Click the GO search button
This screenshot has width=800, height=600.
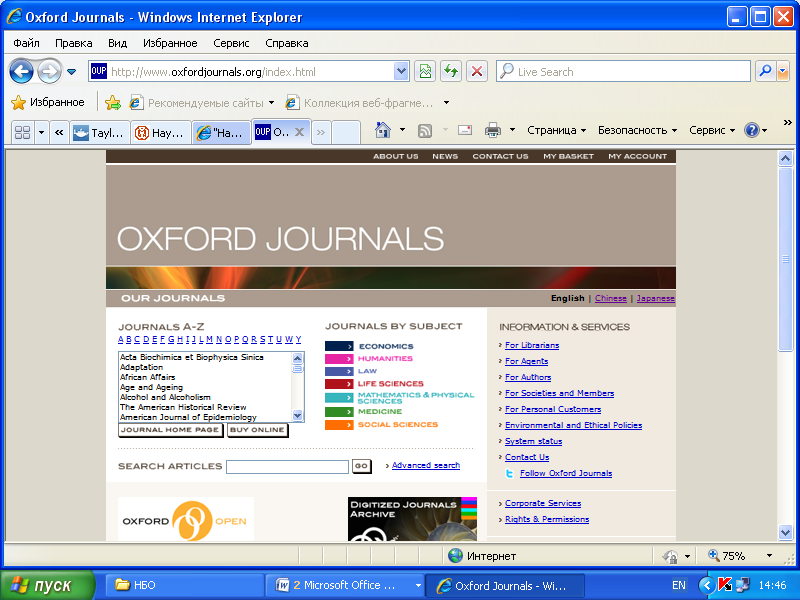click(361, 466)
